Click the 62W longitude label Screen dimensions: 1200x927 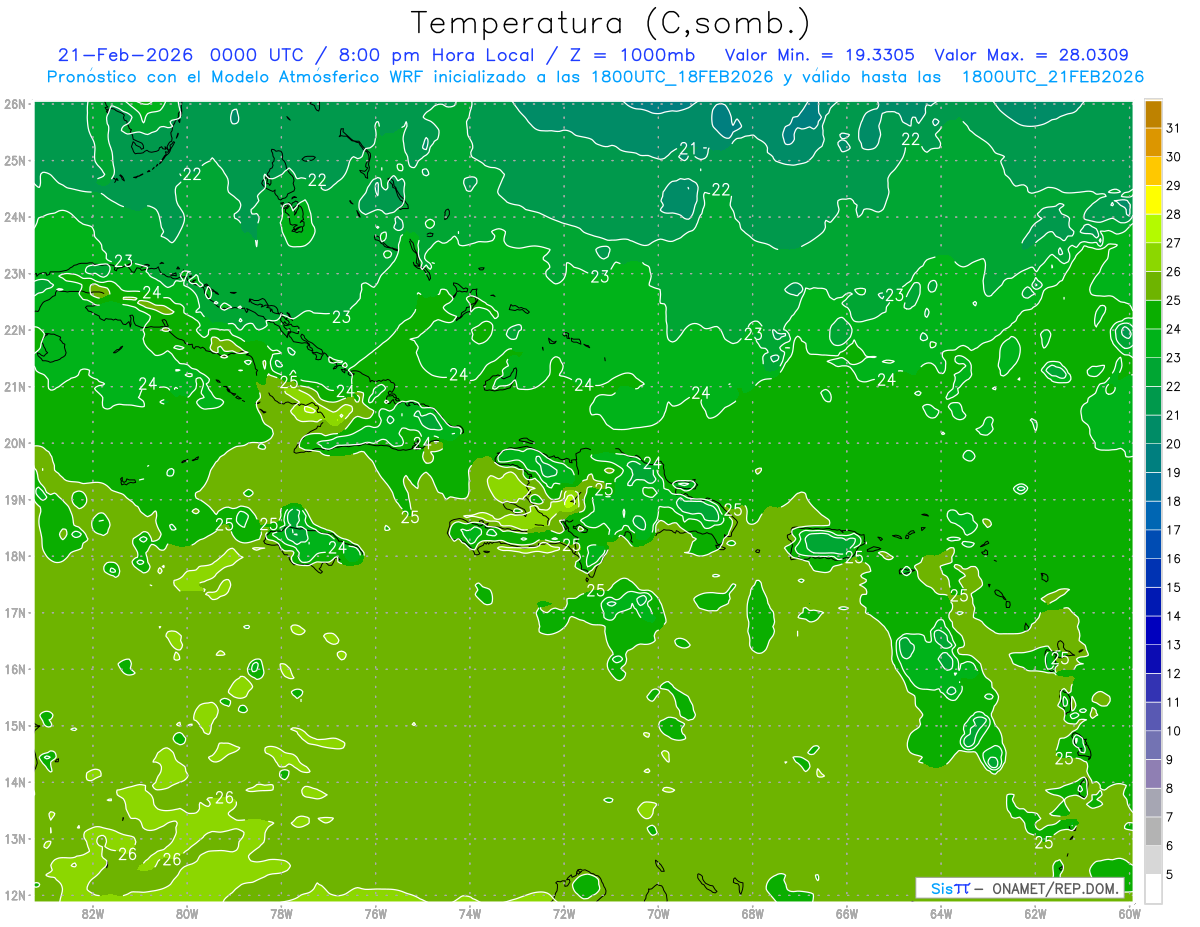point(1035,913)
